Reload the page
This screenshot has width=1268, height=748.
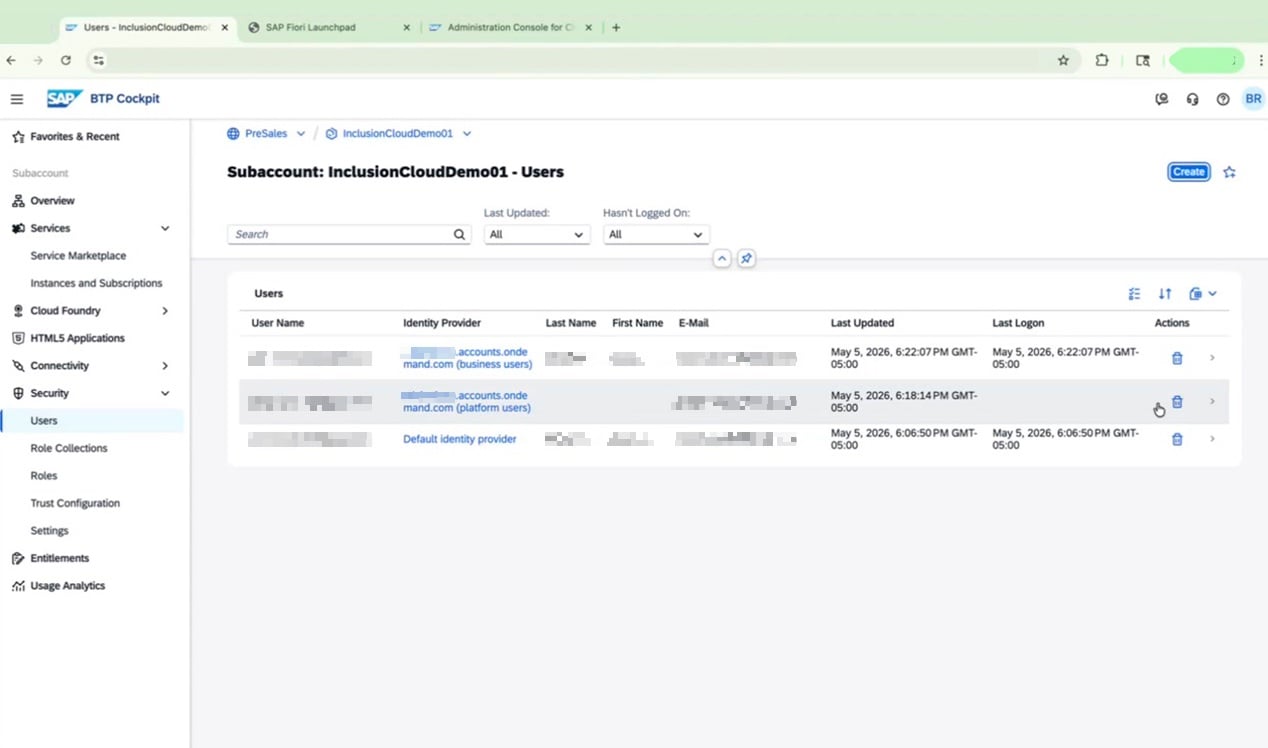tap(66, 60)
